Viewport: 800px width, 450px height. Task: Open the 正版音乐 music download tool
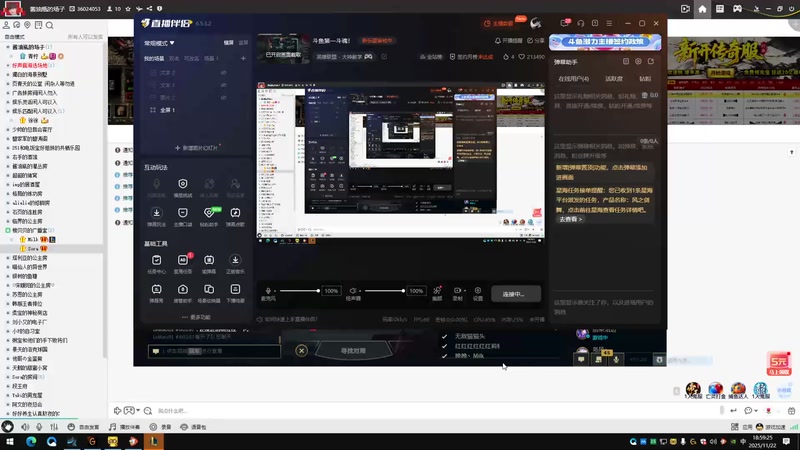point(235,260)
